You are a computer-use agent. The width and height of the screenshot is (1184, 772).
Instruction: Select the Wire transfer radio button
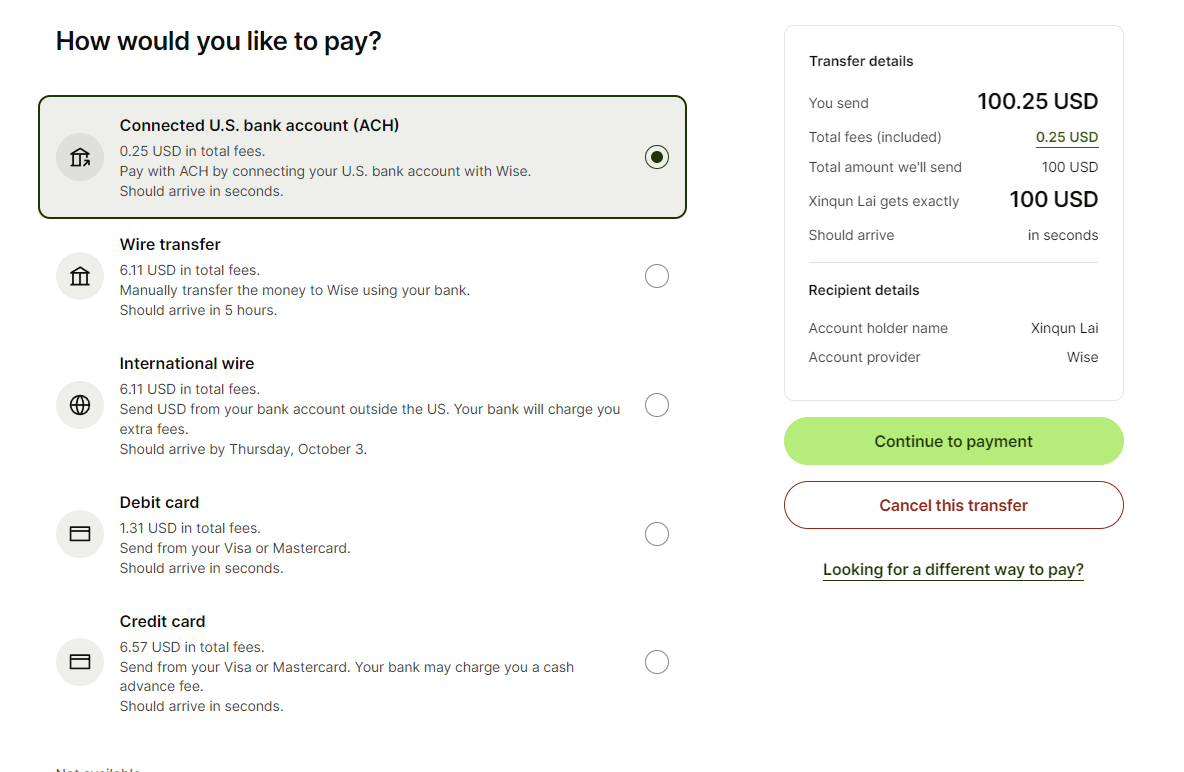coord(657,276)
